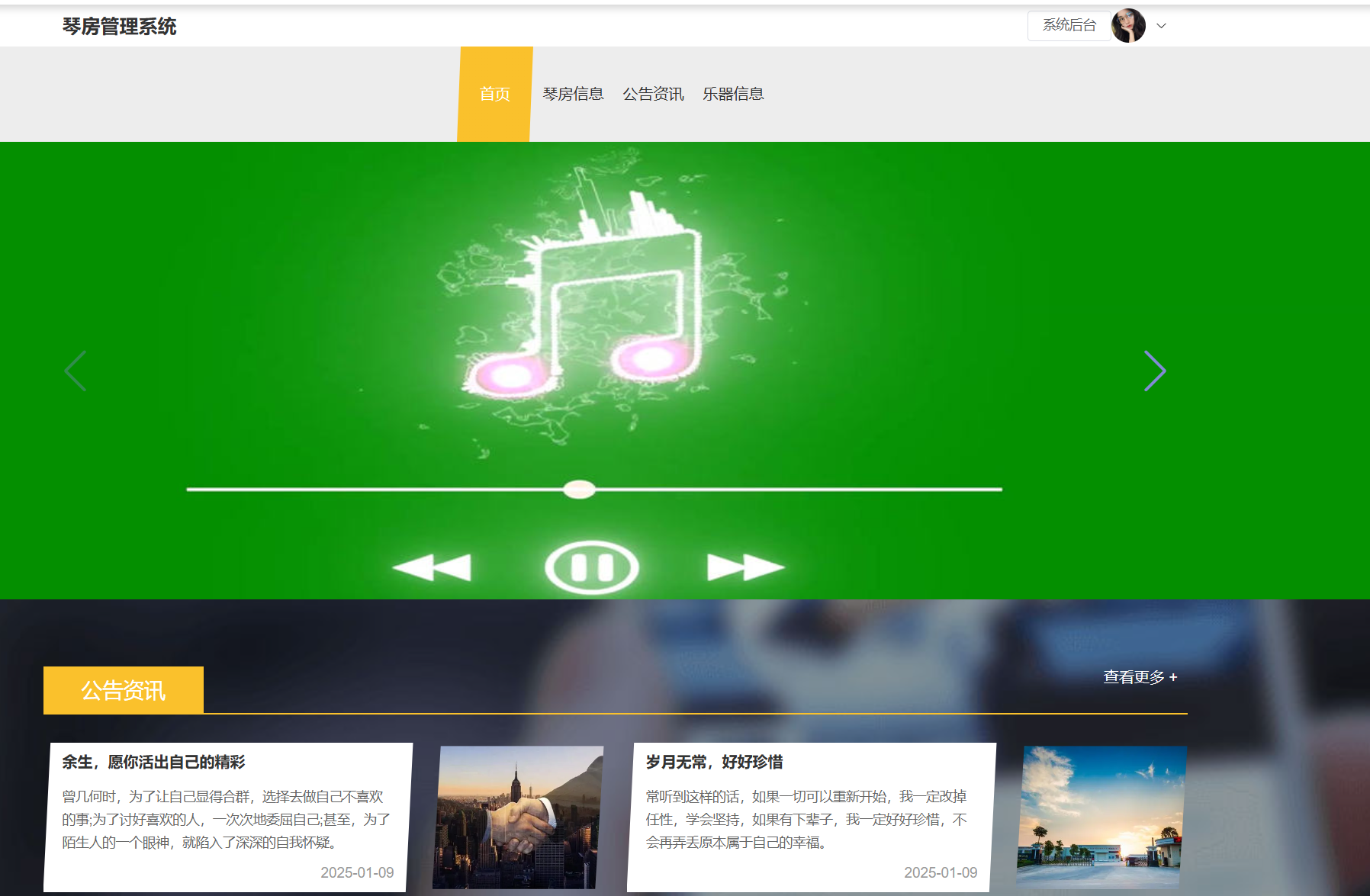
Task: Click the handshake city thumbnail
Action: click(x=517, y=817)
